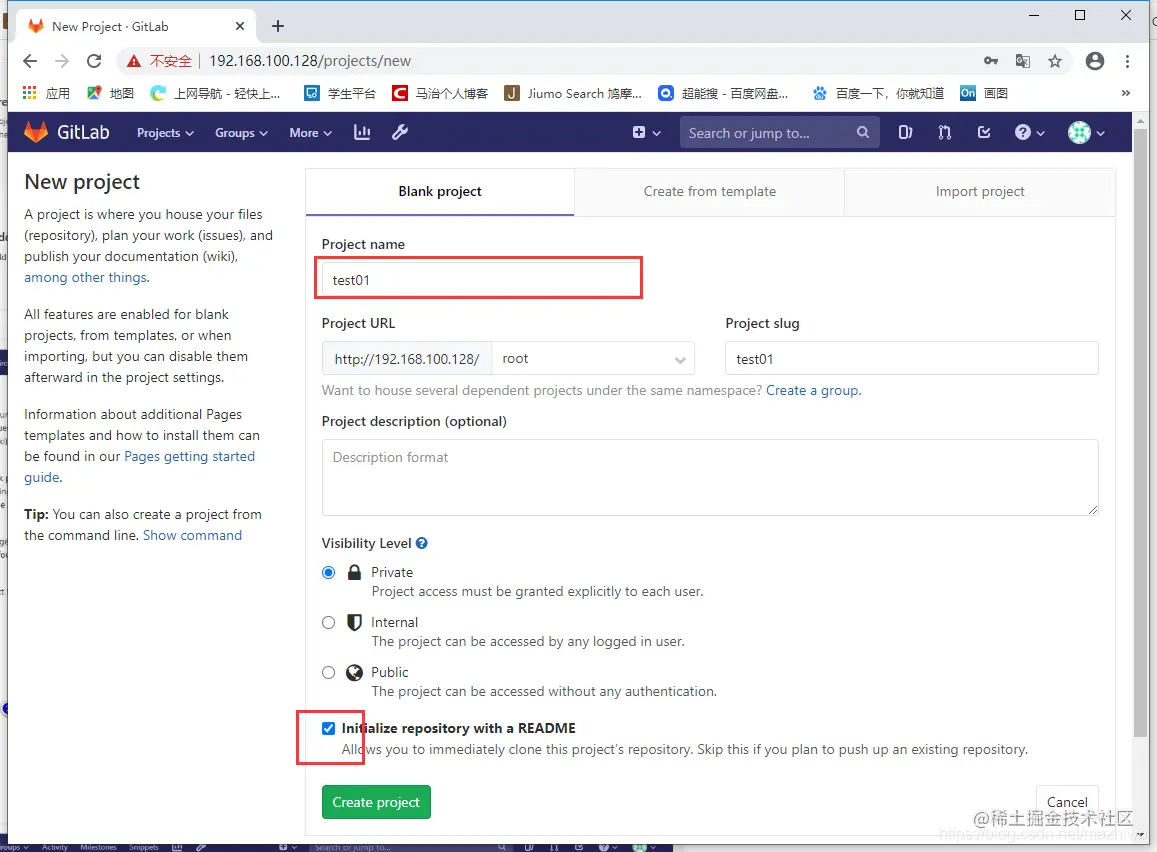Open the root namespace dropdown
Viewport: 1157px width, 852px height.
[593, 359]
